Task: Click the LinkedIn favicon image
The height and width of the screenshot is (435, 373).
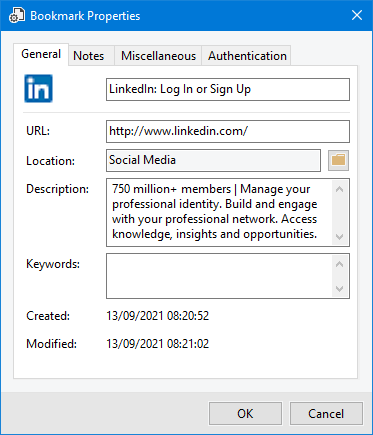Action: pyautogui.click(x=38, y=88)
